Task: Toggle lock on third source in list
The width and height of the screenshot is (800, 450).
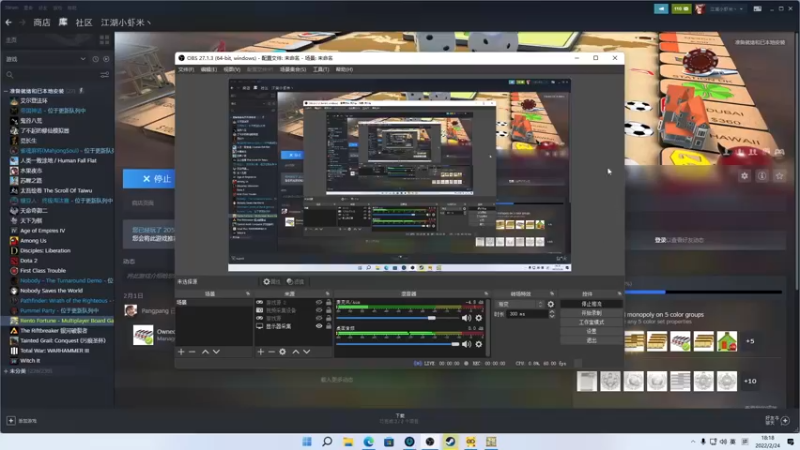Action: [329, 318]
